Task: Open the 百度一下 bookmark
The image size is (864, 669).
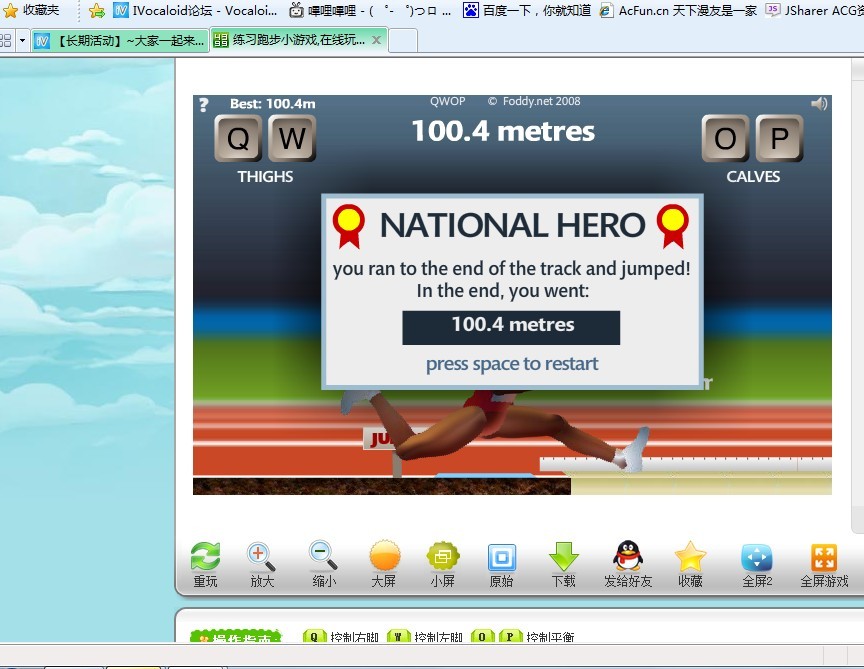Action: tap(526, 10)
